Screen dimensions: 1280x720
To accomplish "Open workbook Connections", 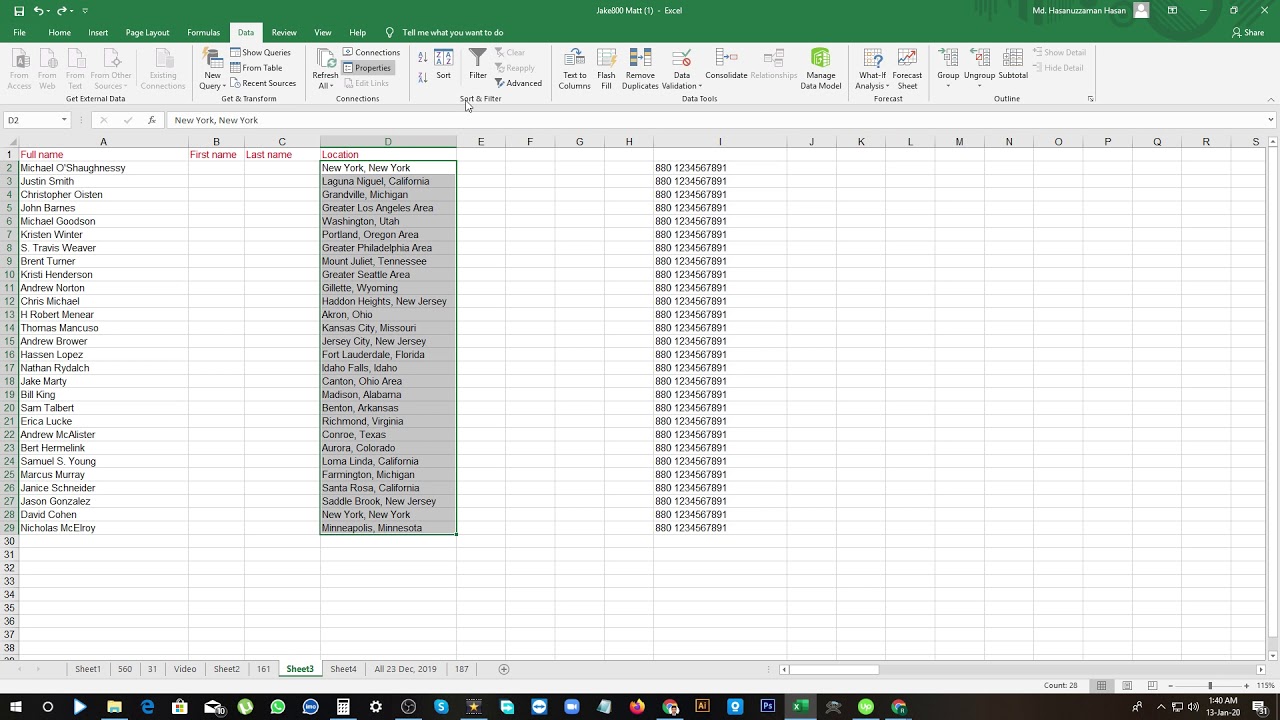I will (x=371, y=52).
